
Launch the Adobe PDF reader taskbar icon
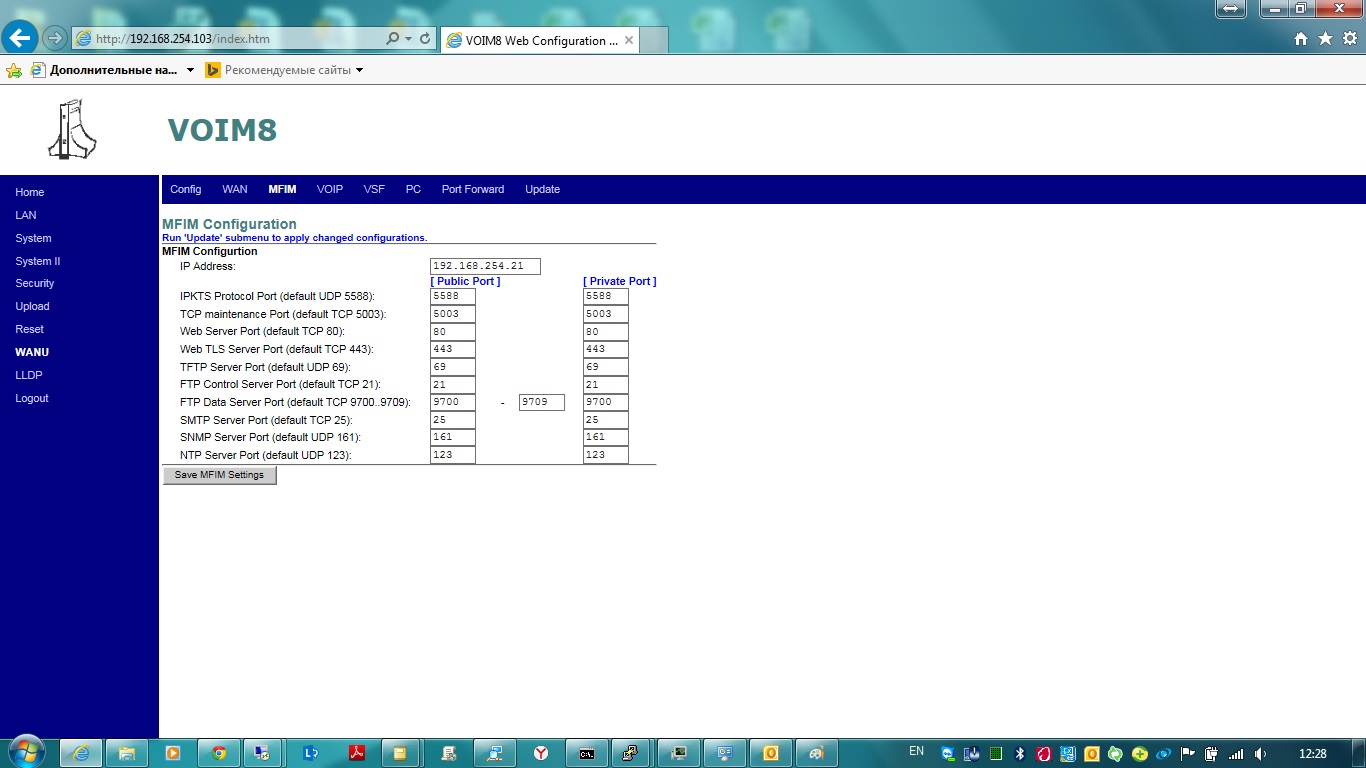click(x=356, y=753)
